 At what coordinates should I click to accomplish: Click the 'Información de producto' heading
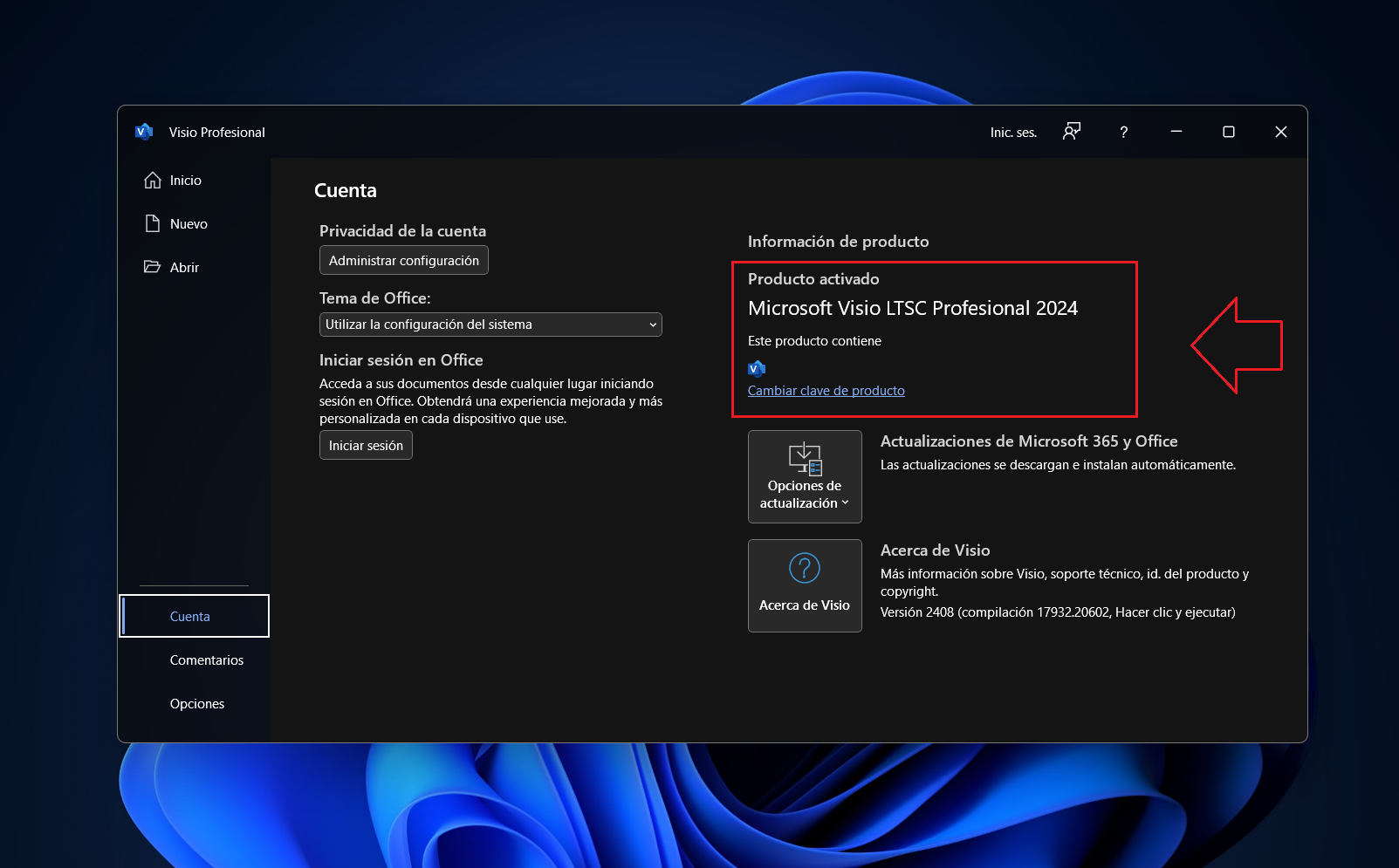838,242
